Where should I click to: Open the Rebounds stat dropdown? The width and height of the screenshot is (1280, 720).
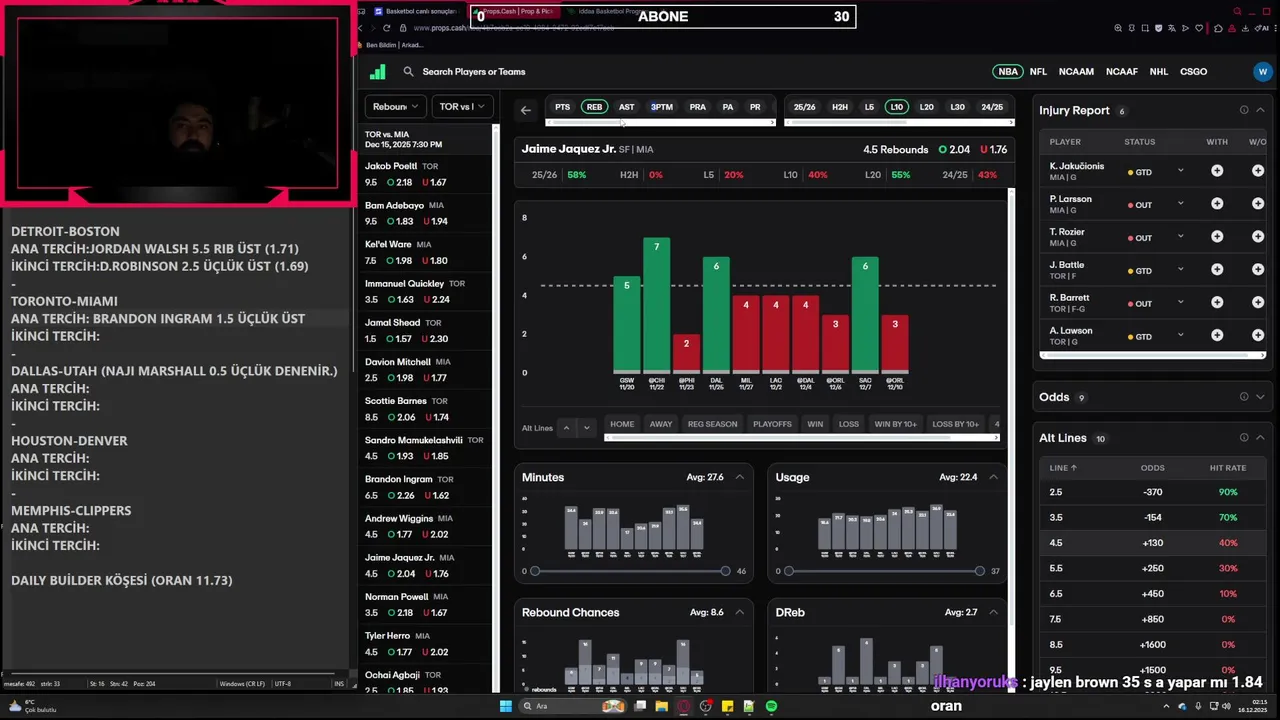coord(396,107)
